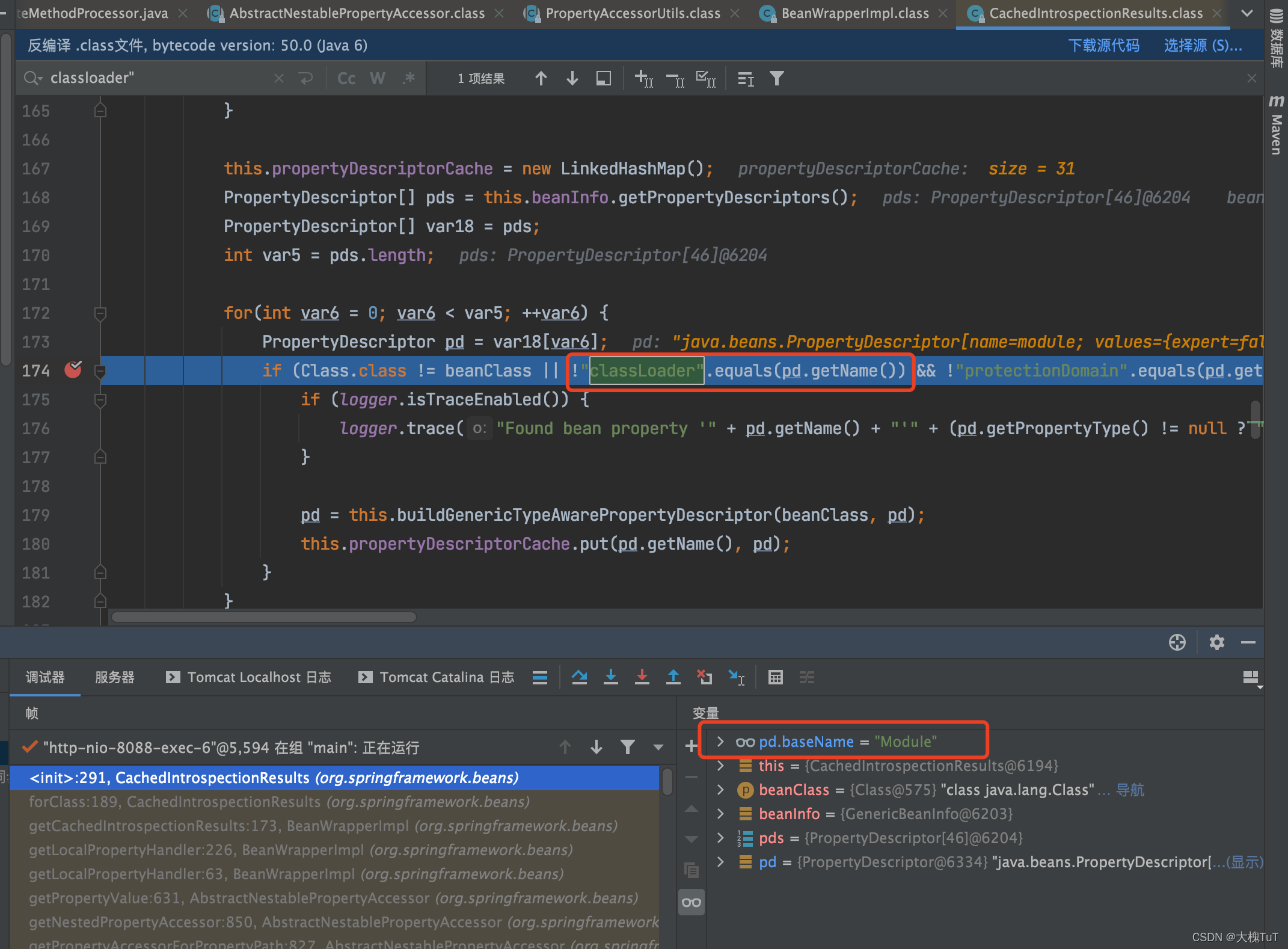Expand the pds variable node

pyautogui.click(x=720, y=838)
